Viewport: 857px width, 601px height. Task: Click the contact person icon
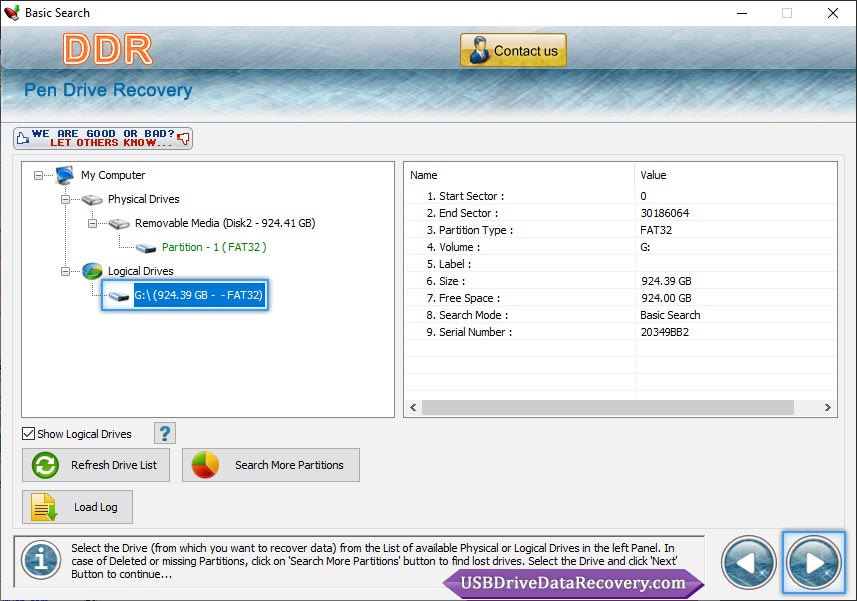[x=479, y=50]
